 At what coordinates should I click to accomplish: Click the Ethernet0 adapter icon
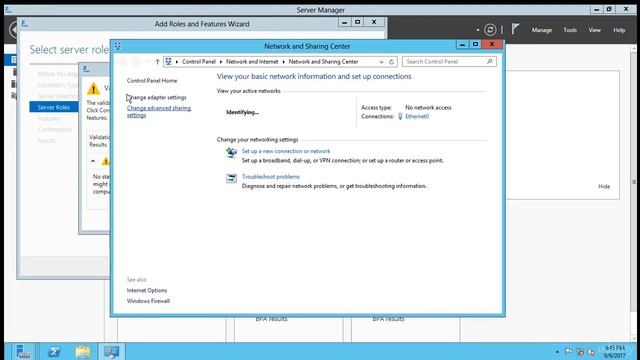400,116
